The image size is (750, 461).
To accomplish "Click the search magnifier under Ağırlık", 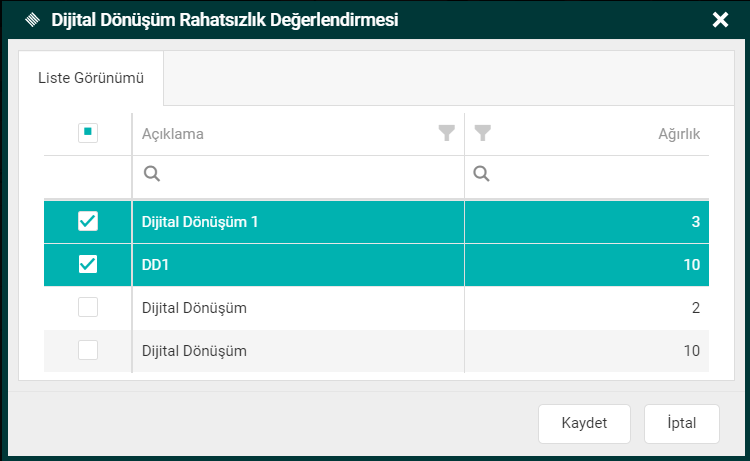I will [481, 174].
